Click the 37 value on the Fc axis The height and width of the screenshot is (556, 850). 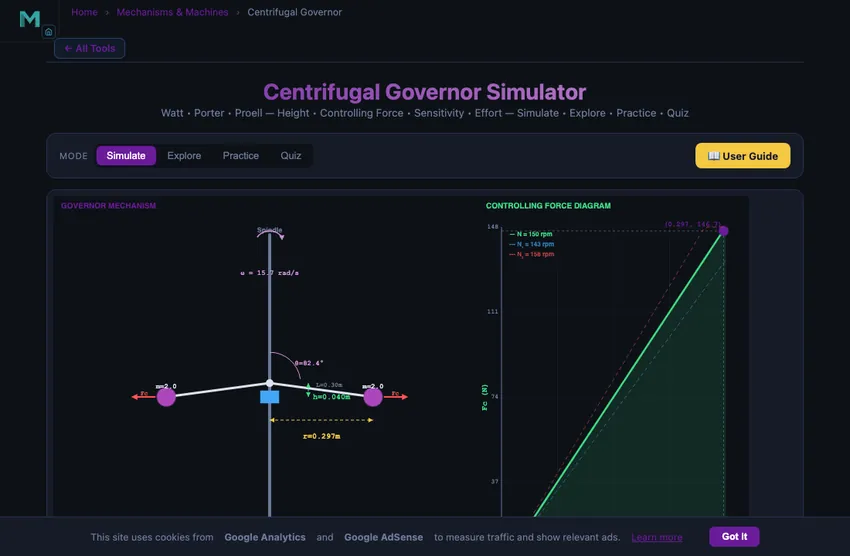(x=494, y=481)
